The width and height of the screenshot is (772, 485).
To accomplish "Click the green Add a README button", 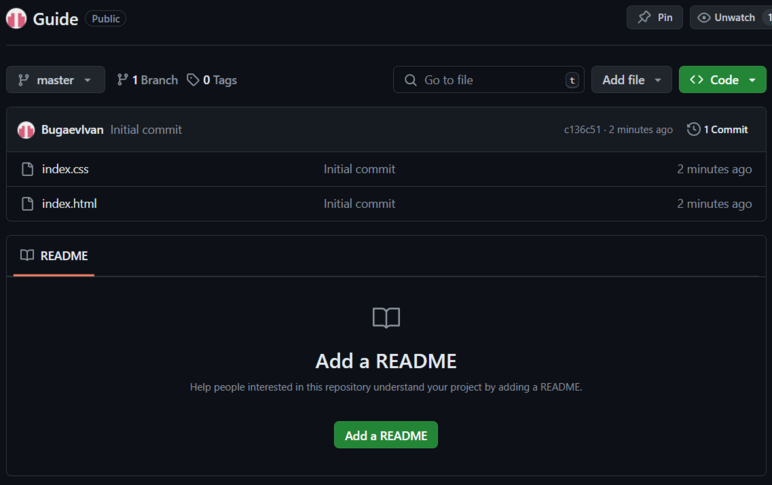I will pyautogui.click(x=386, y=435).
